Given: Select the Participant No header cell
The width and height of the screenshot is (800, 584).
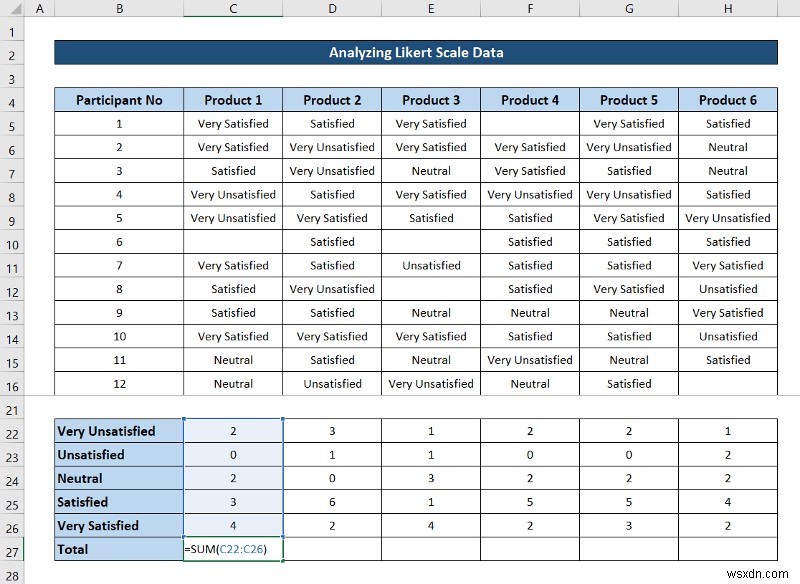Looking at the screenshot, I should coord(119,99).
